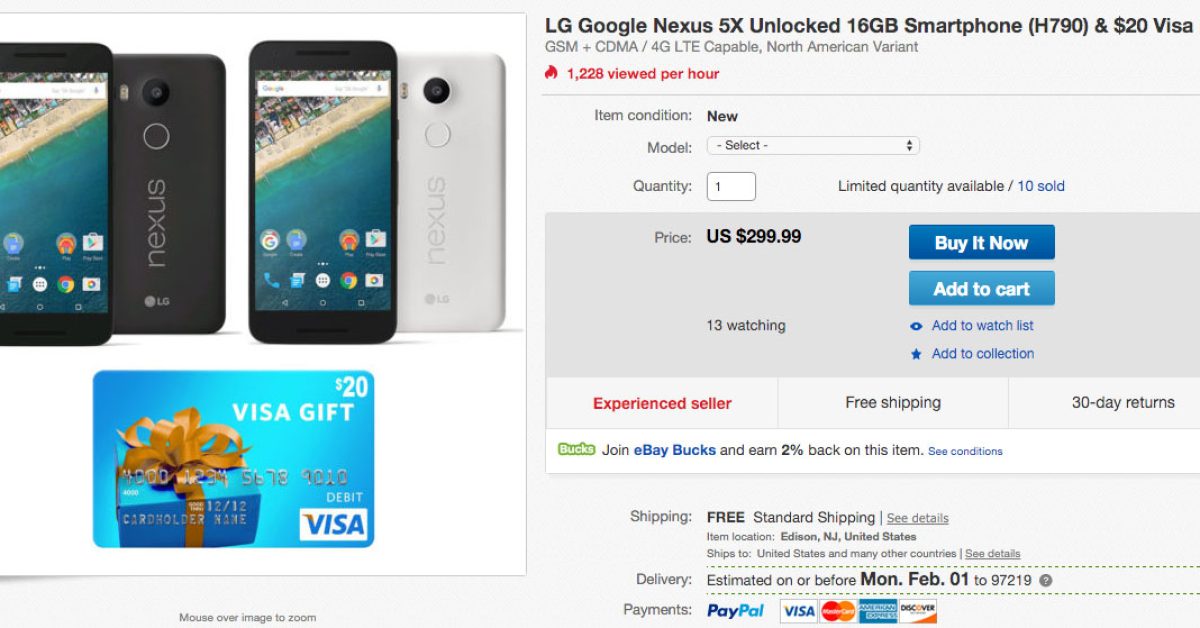Click the star icon beside Add to collection

(x=916, y=354)
